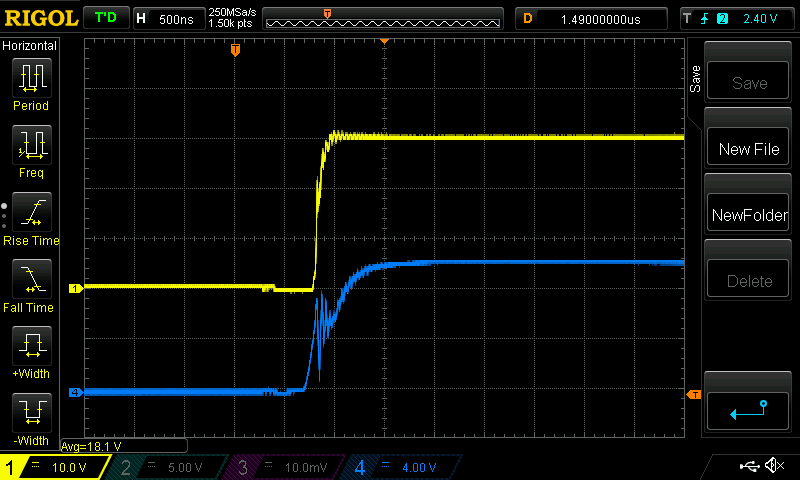Select the +Width measurement icon

click(x=30, y=347)
